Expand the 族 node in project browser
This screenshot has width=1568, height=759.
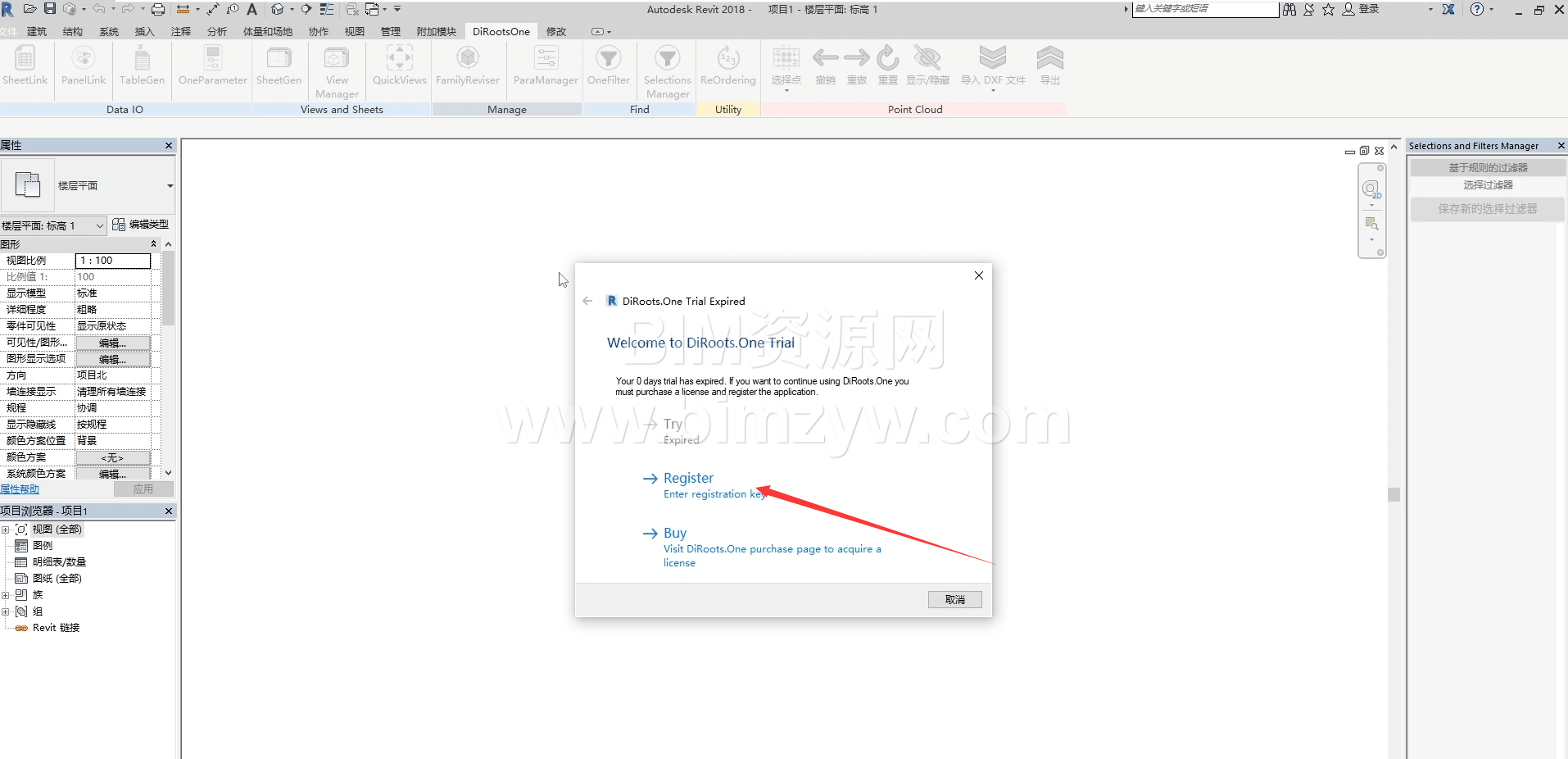(6, 595)
